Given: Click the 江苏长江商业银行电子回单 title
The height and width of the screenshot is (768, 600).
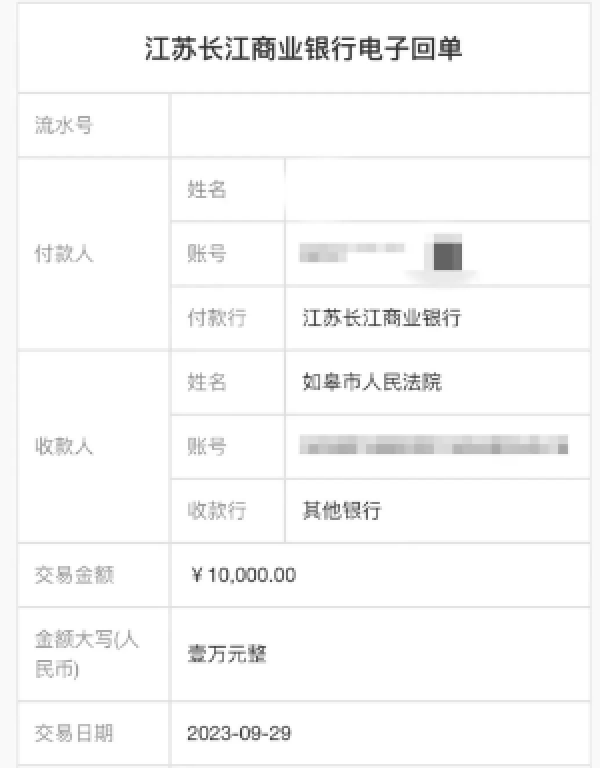Looking at the screenshot, I should click(x=303, y=49).
